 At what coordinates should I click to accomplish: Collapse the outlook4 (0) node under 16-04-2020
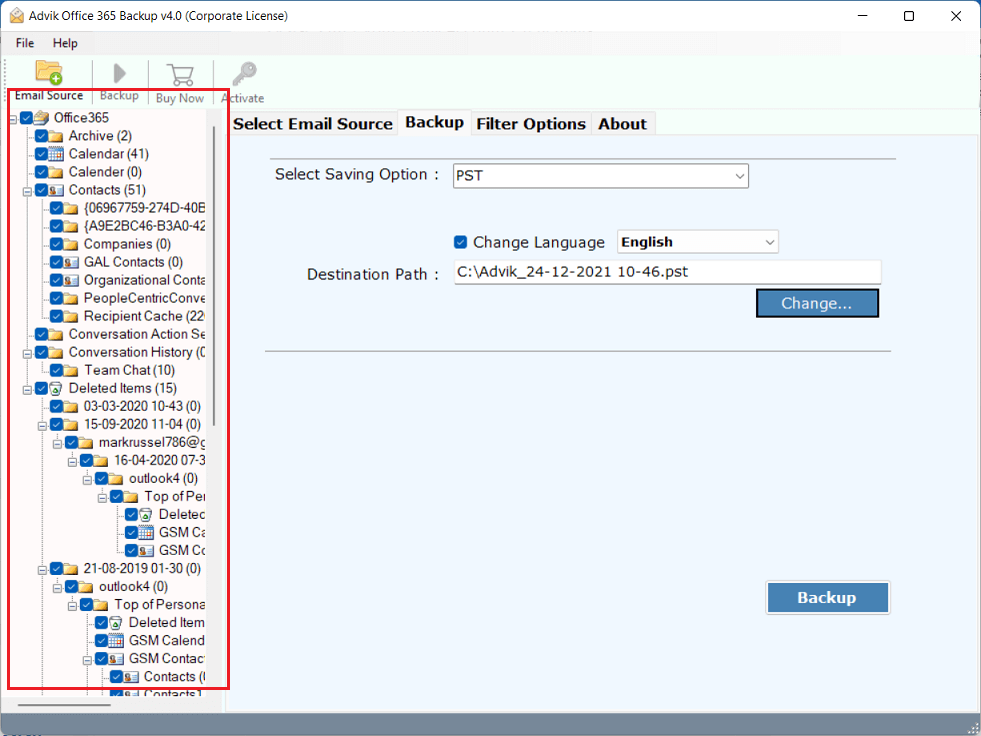88,480
